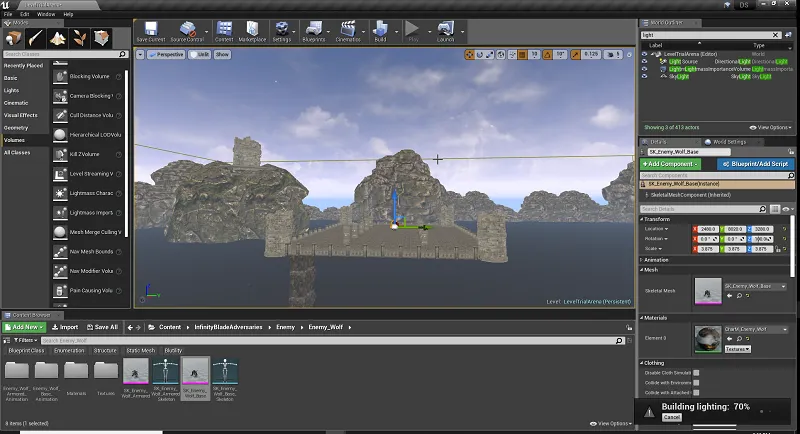Open Blueprints from the toolbar
This screenshot has height=434, width=800.
(x=313, y=32)
